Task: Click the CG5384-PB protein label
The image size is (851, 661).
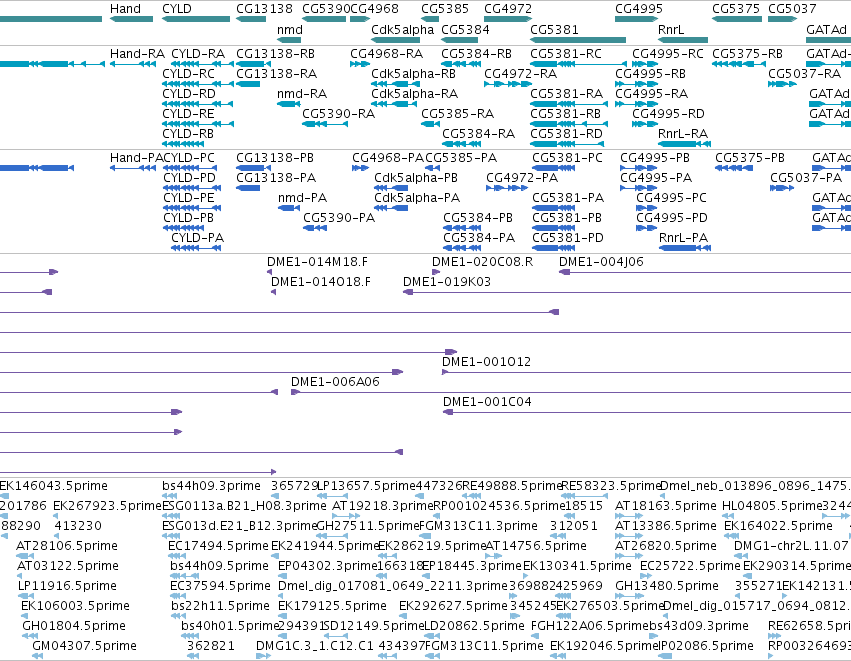Action: tap(478, 218)
